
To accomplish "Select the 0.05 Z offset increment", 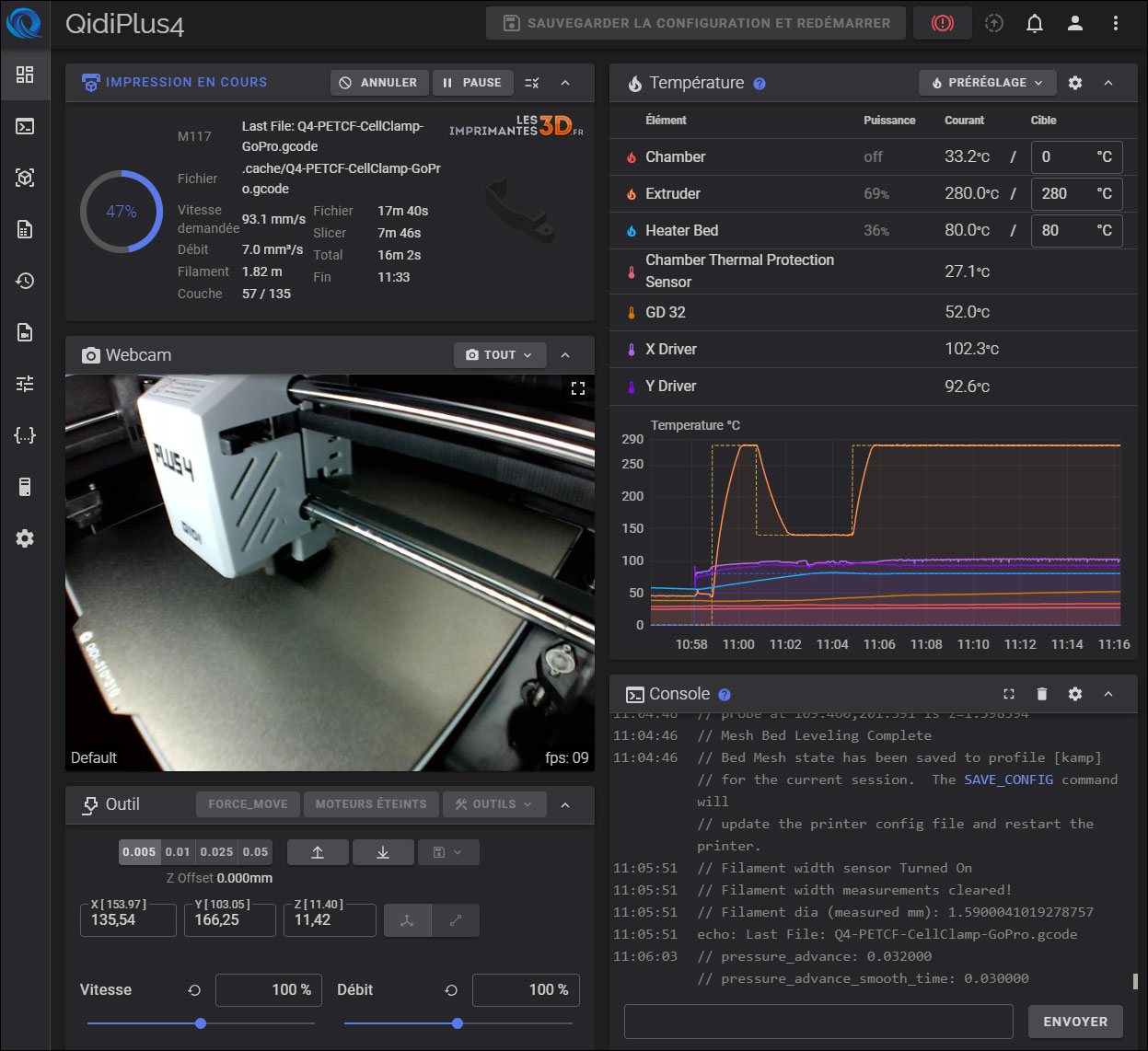I will coord(255,852).
